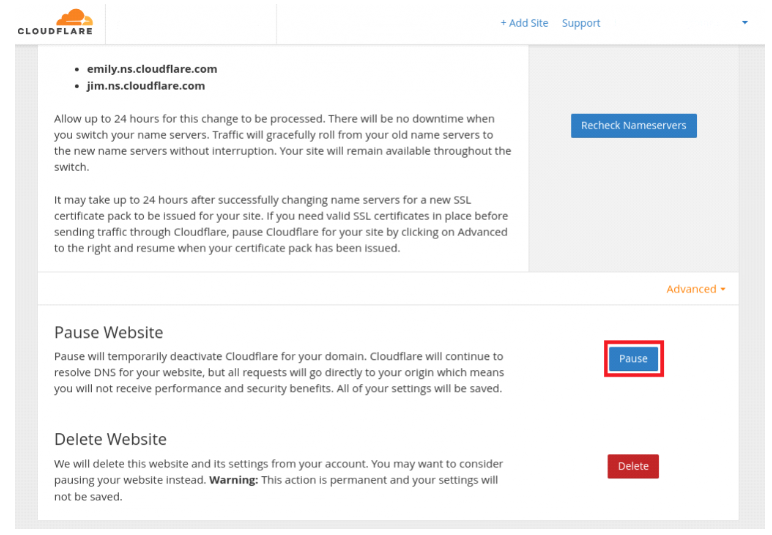This screenshot has height=535, width=772.
Task: Click the paragraph starting 'Pause will temporarily deactivate Cloudflare'
Action: (279, 373)
